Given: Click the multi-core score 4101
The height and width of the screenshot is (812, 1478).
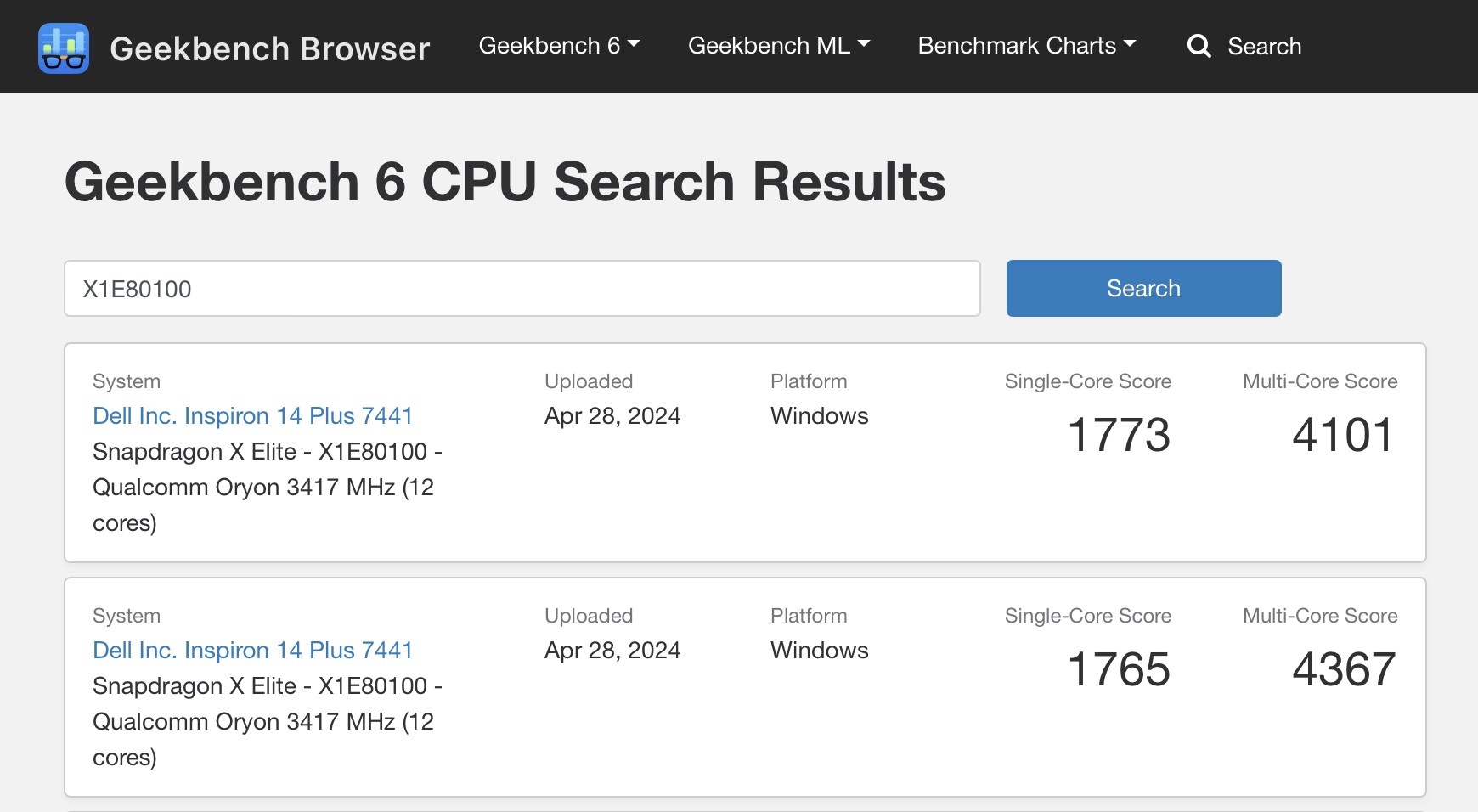Looking at the screenshot, I should (x=1343, y=435).
